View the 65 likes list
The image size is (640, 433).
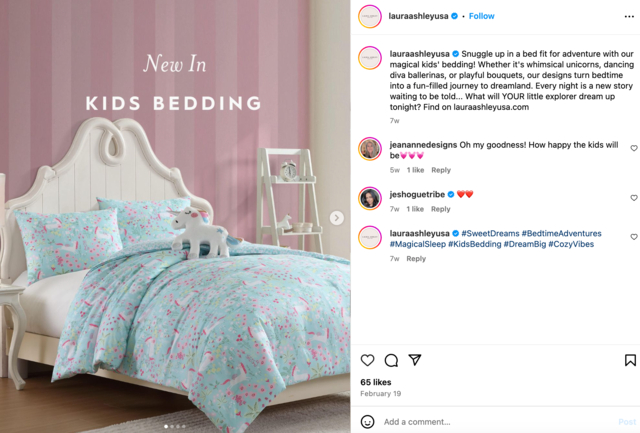click(x=376, y=382)
